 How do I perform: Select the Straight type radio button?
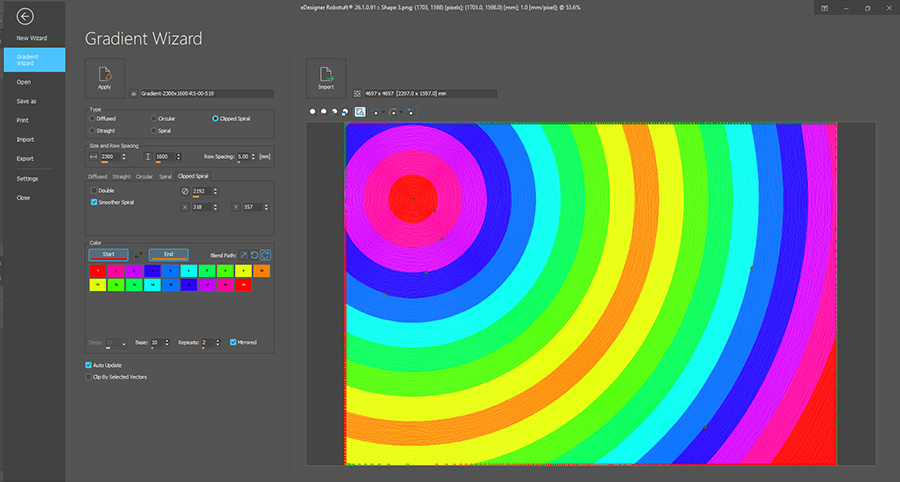click(x=92, y=131)
